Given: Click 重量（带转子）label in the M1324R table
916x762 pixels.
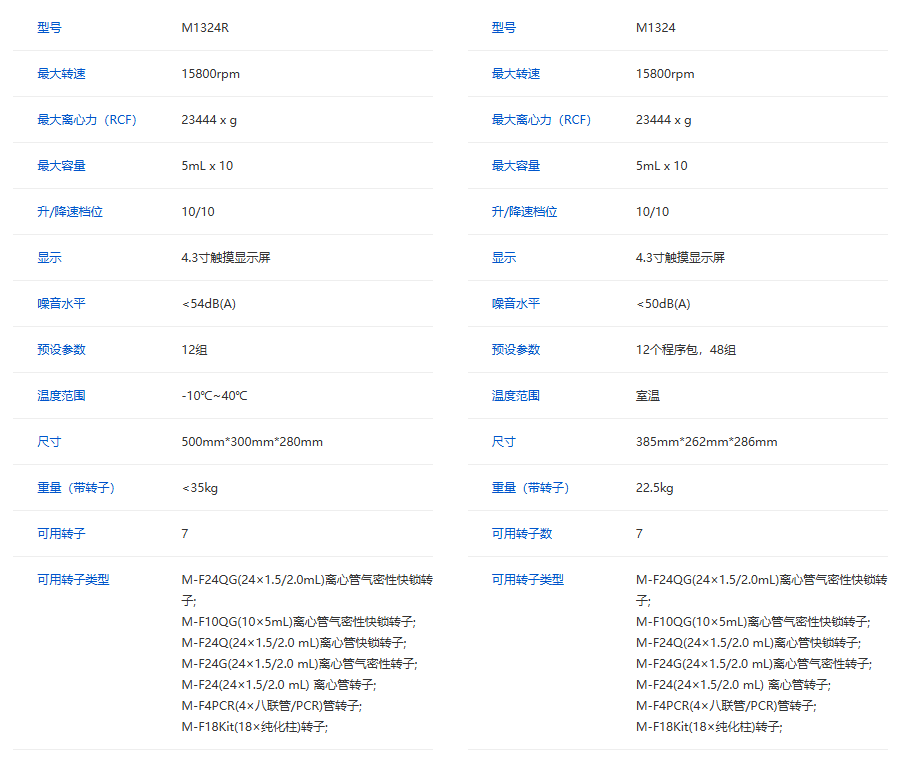Looking at the screenshot, I should click(76, 488).
